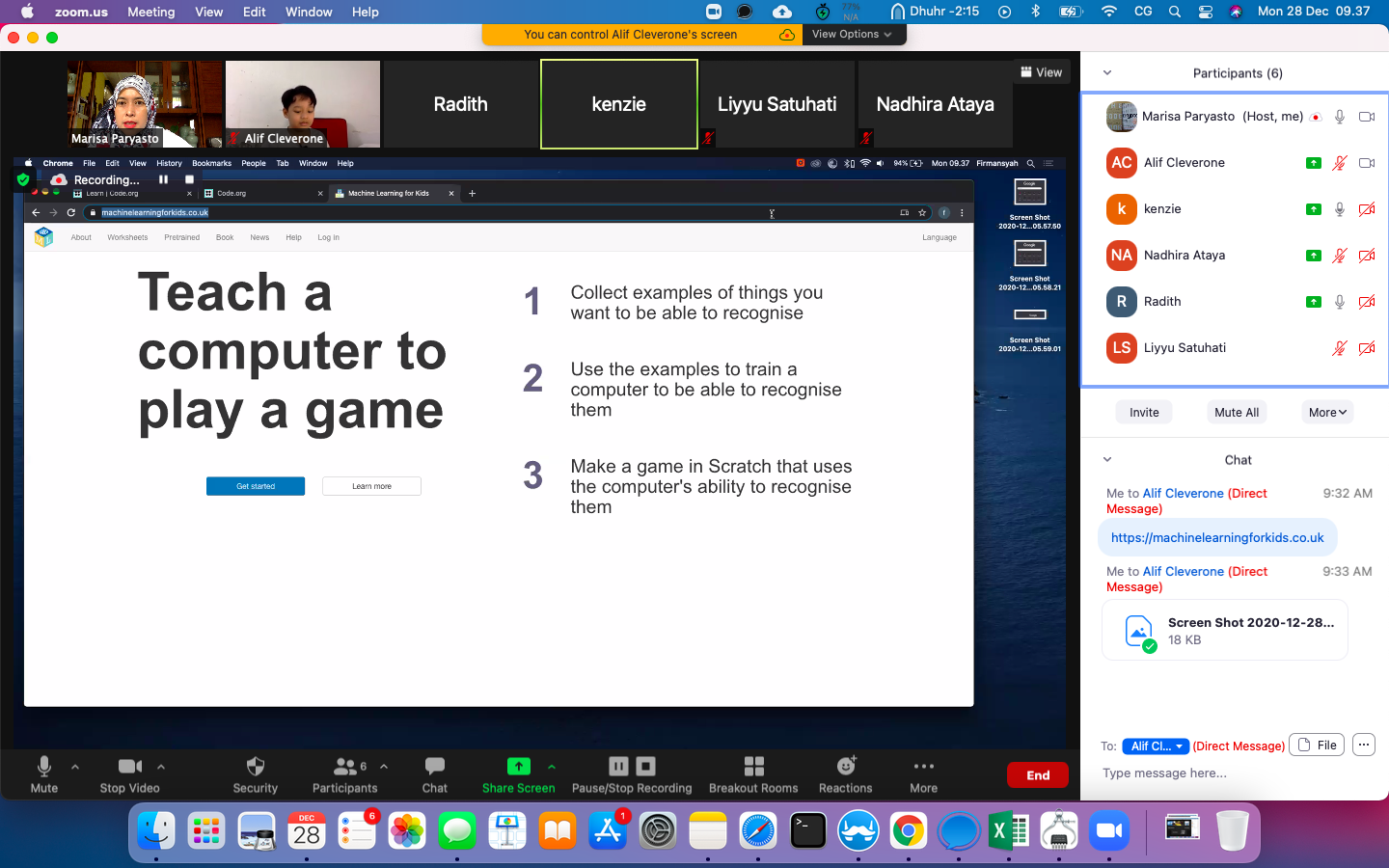Toggle kenzie's microphone in participants list
The height and width of the screenshot is (868, 1389).
1340,209
